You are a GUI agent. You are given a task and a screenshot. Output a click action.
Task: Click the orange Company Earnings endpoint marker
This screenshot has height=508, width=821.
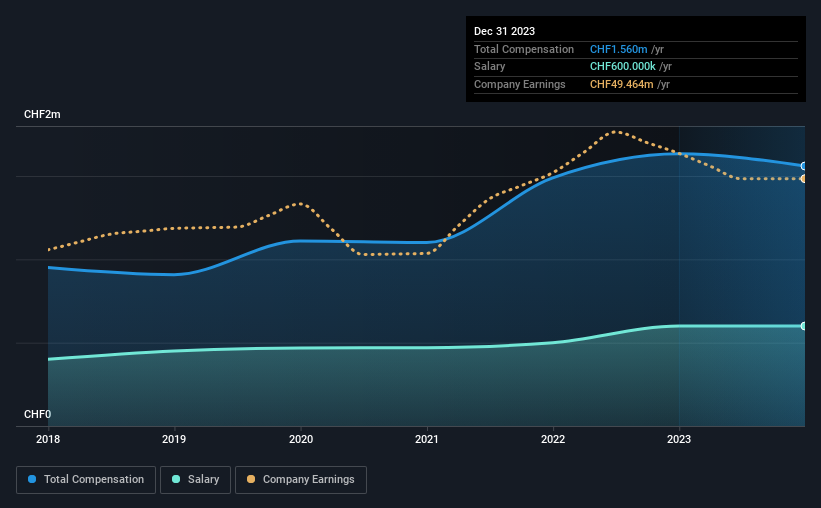click(804, 179)
